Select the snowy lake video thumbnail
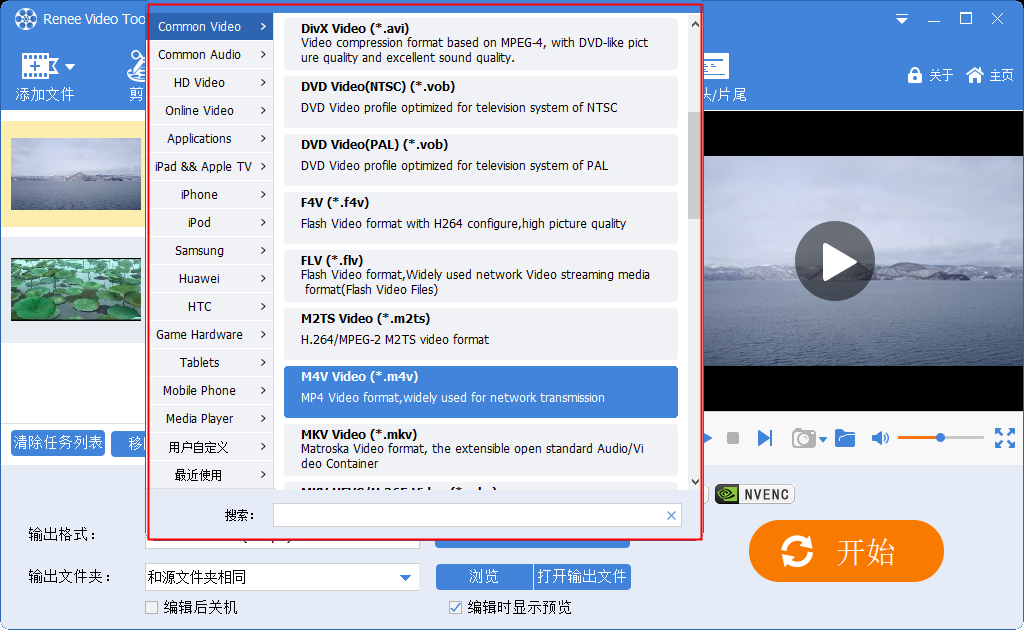 [76, 174]
